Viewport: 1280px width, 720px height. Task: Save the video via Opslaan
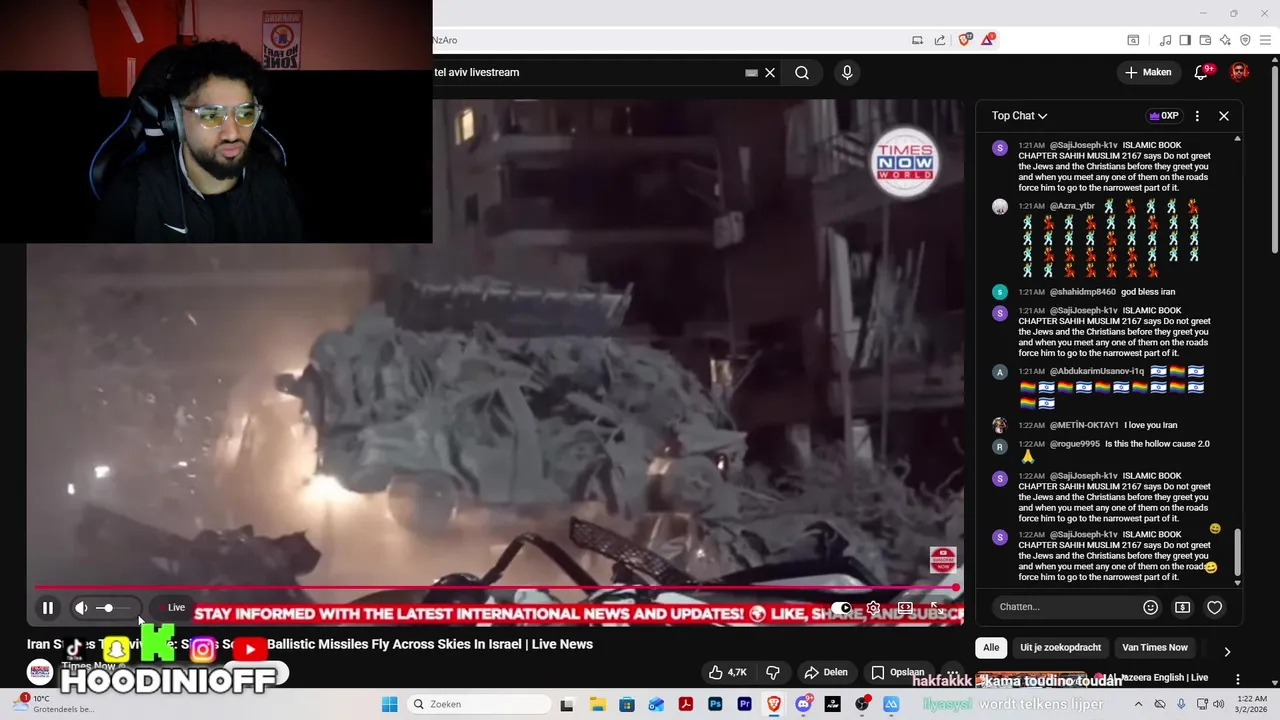[x=898, y=672]
